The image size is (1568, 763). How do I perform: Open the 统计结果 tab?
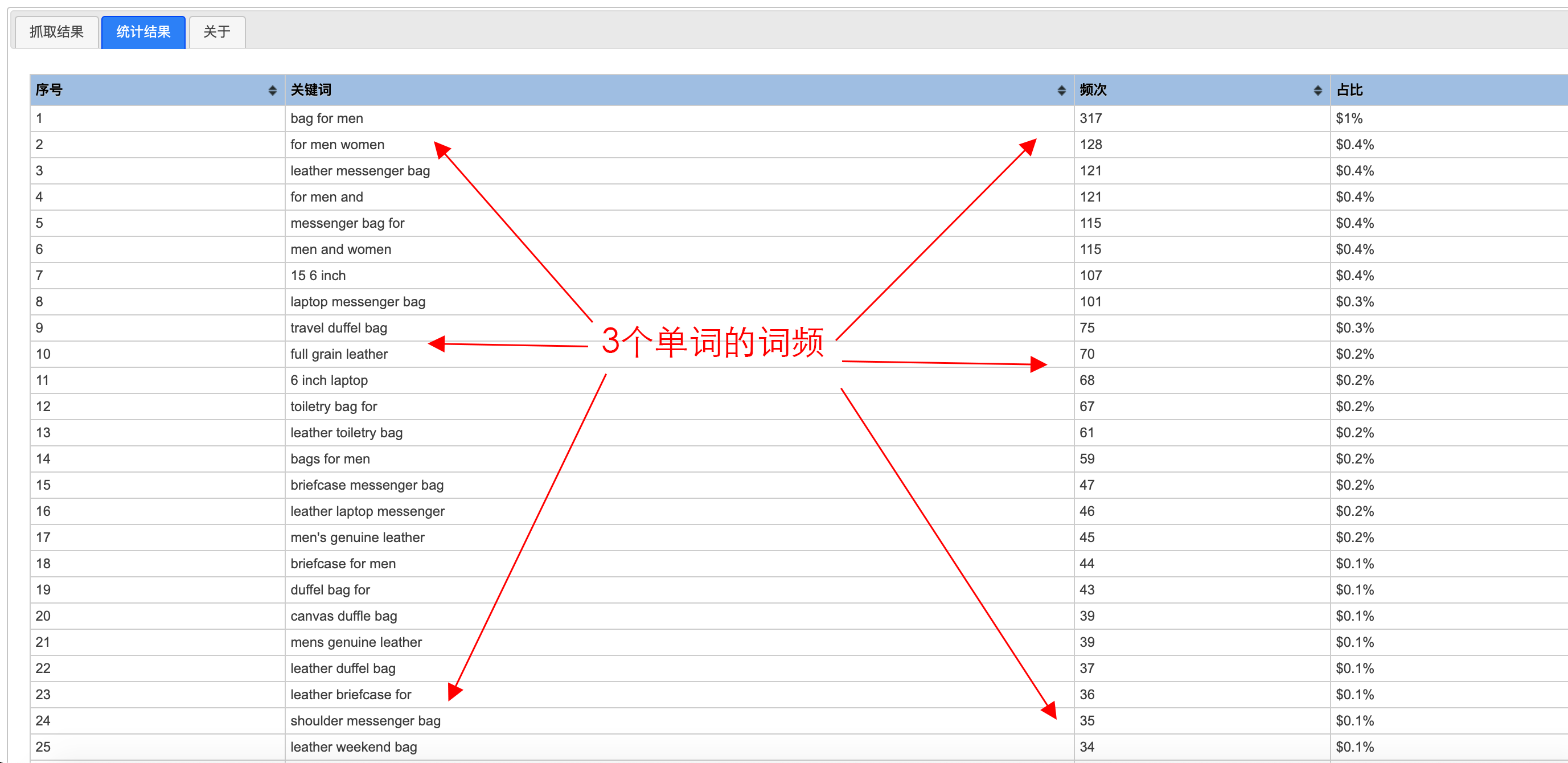(143, 32)
